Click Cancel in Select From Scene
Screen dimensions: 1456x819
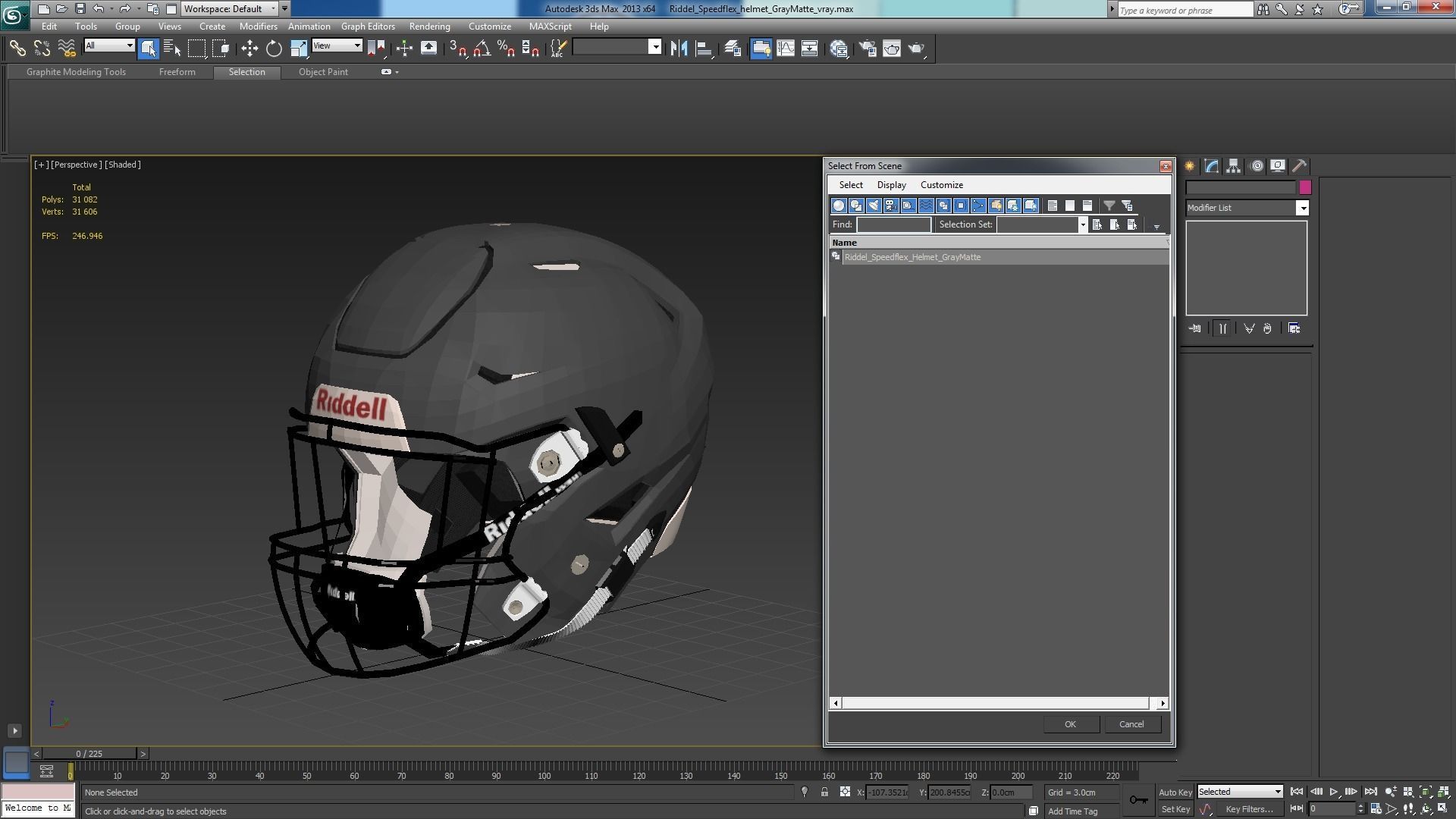click(1131, 724)
